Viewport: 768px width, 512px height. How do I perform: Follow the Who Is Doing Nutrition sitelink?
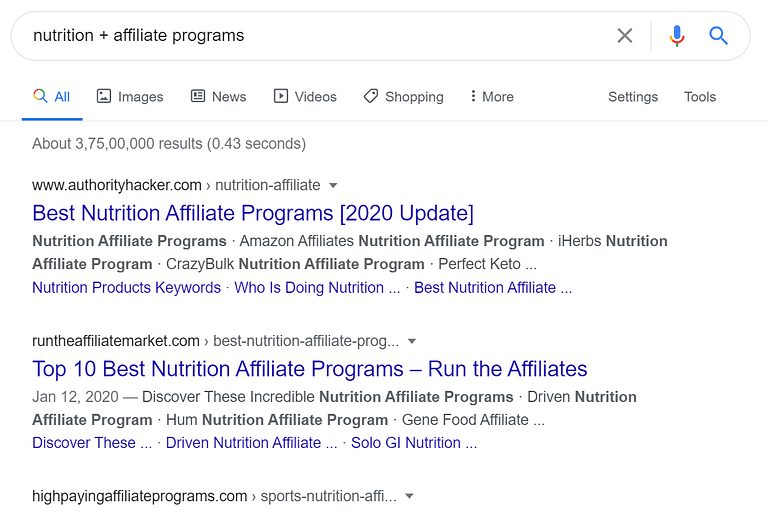coord(317,288)
